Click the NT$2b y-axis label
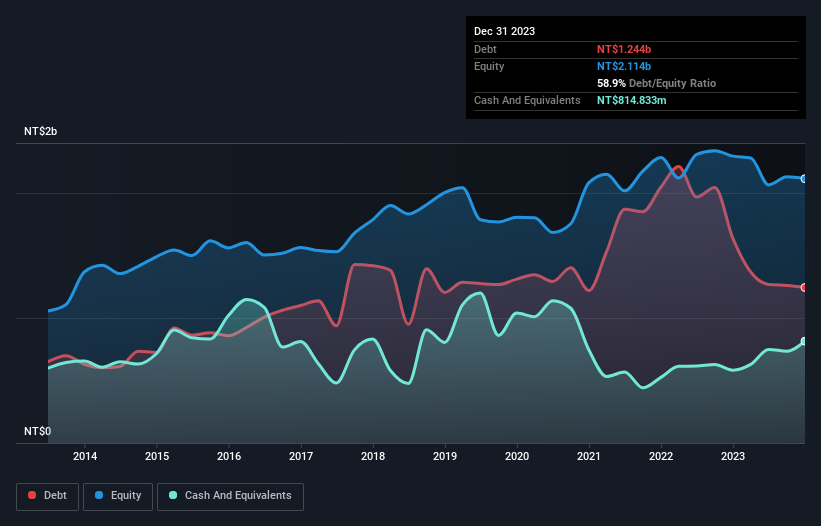Image resolution: width=821 pixels, height=526 pixels. 40,131
